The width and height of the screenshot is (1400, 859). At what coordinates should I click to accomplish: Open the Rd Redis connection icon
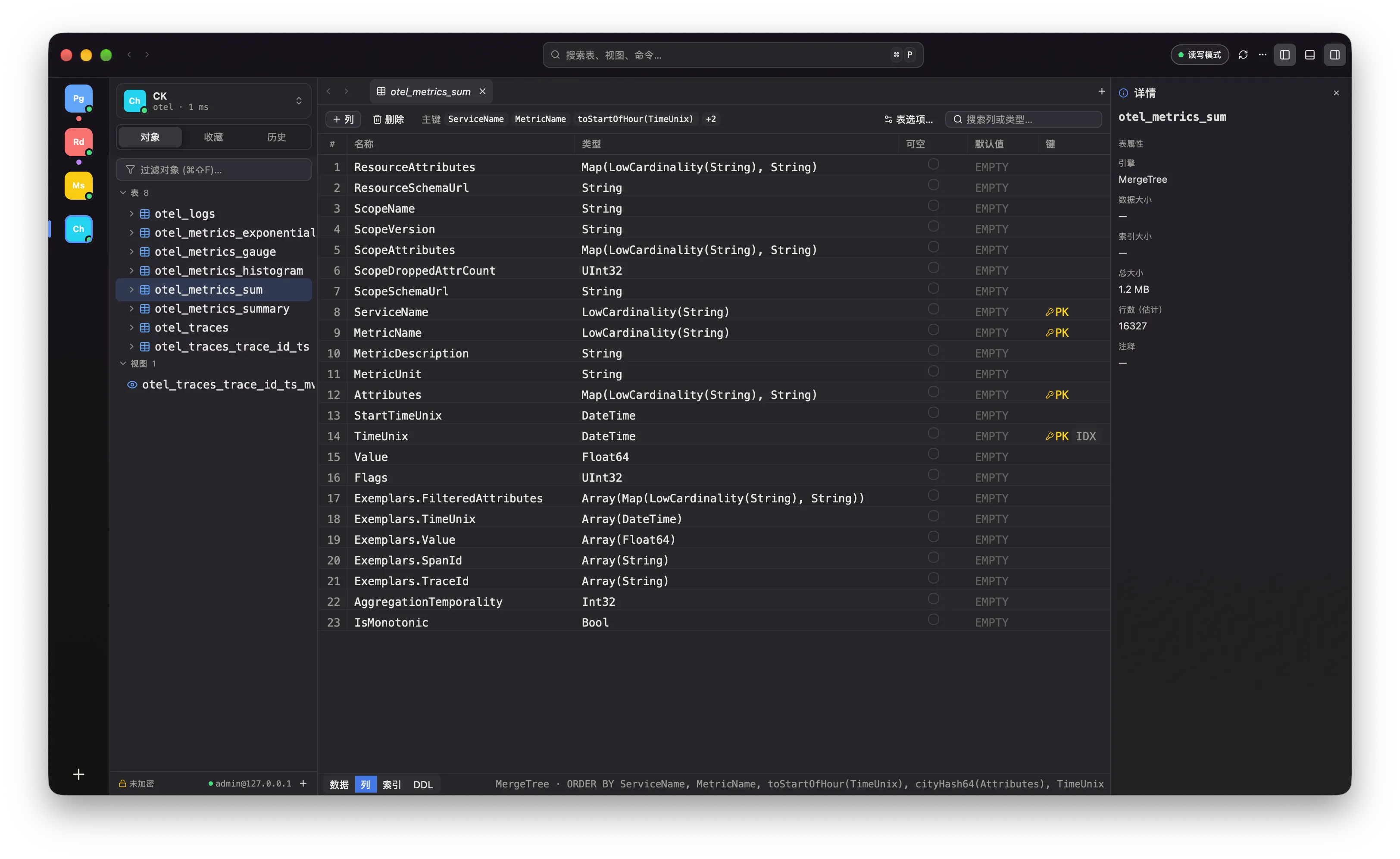[x=78, y=142]
